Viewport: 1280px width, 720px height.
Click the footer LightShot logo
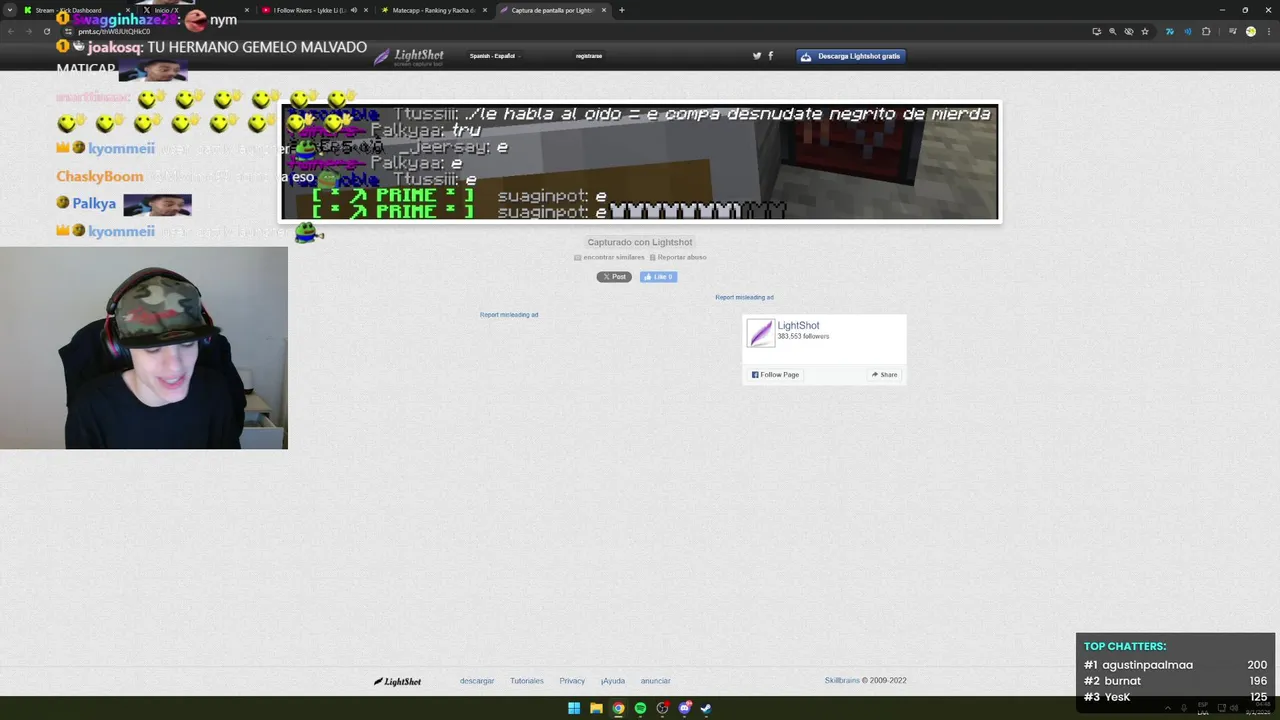coord(397,681)
